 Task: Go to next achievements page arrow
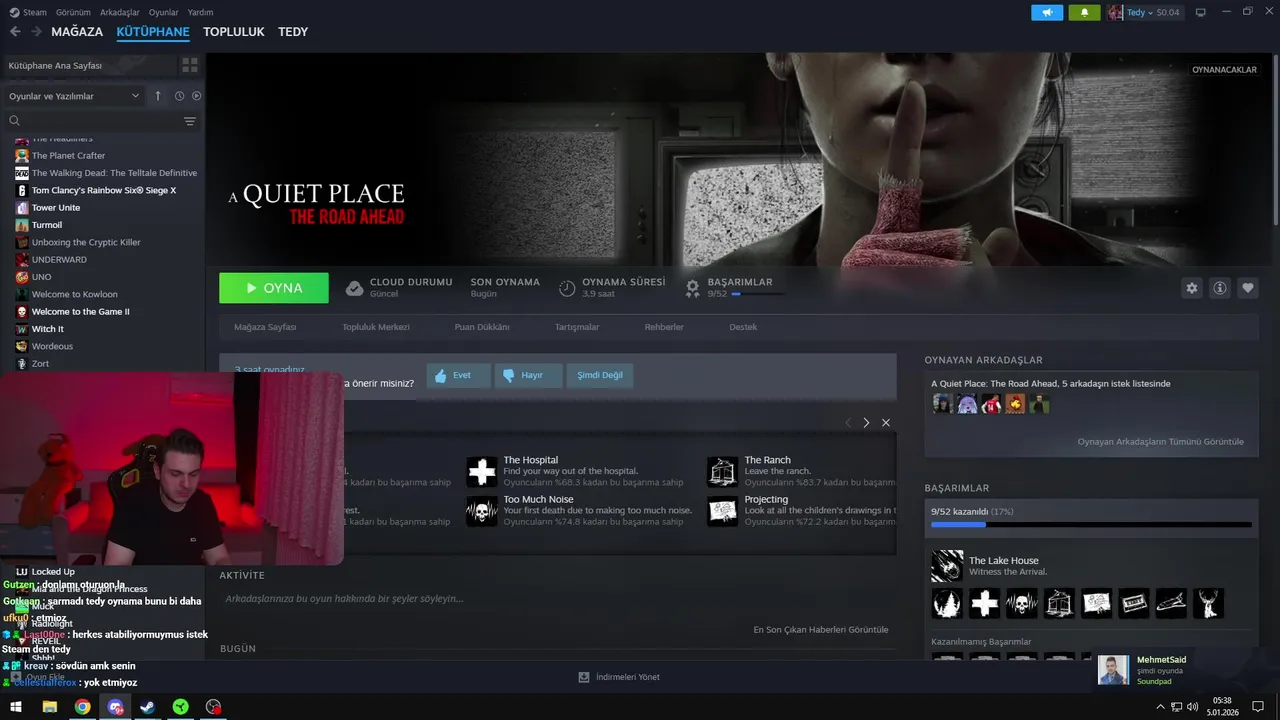point(866,423)
